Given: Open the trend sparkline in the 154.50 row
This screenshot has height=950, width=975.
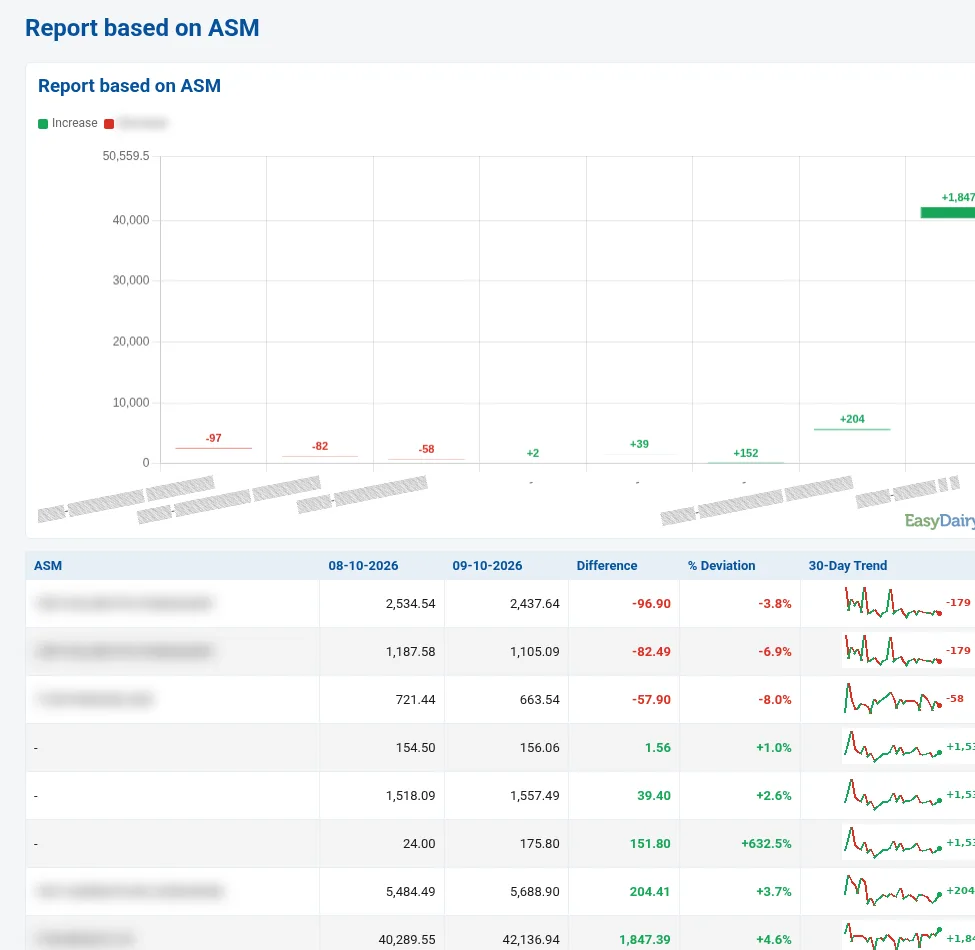Looking at the screenshot, I should click(x=893, y=747).
